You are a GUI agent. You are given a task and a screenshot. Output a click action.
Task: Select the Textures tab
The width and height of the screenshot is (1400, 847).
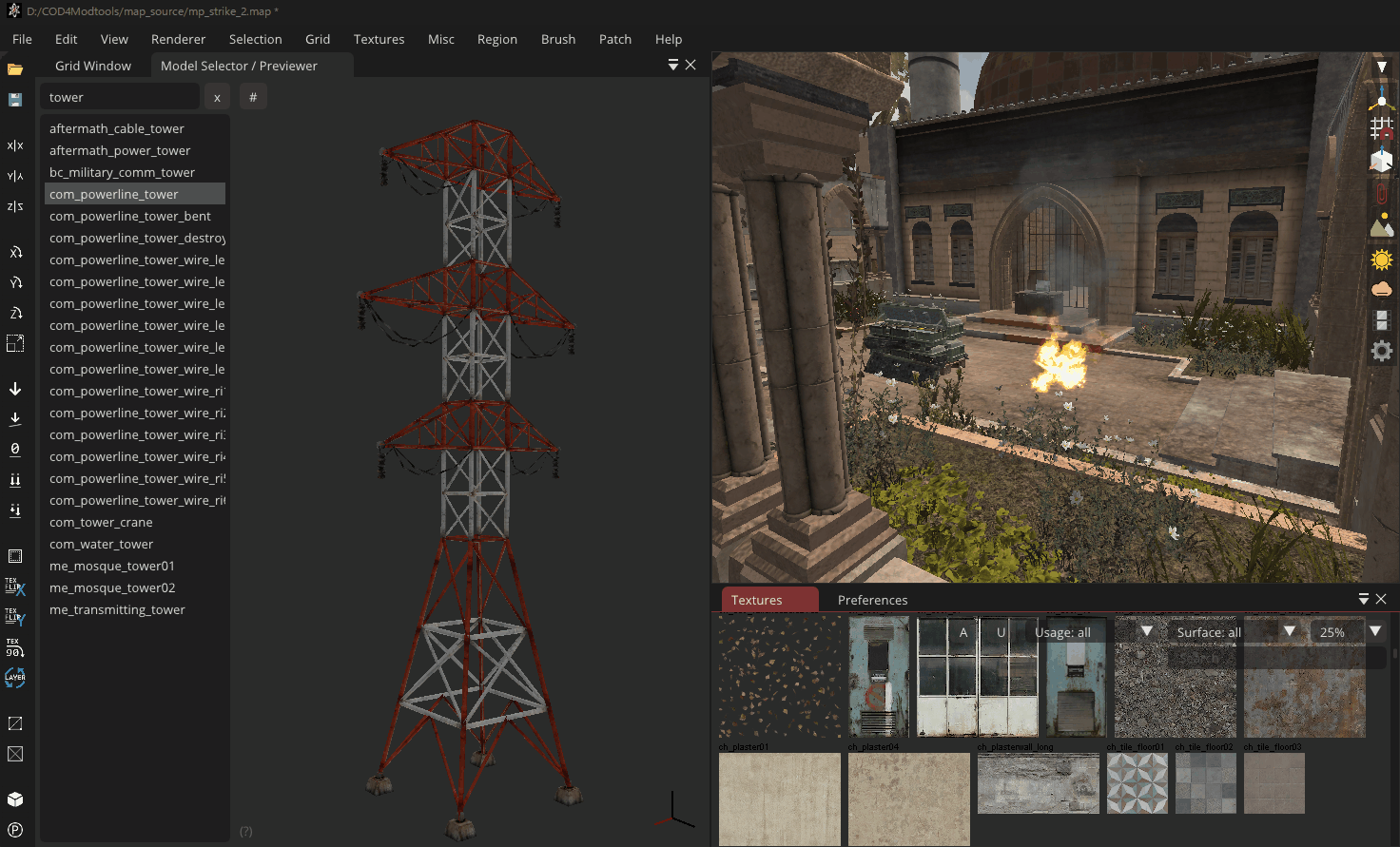coord(769,600)
